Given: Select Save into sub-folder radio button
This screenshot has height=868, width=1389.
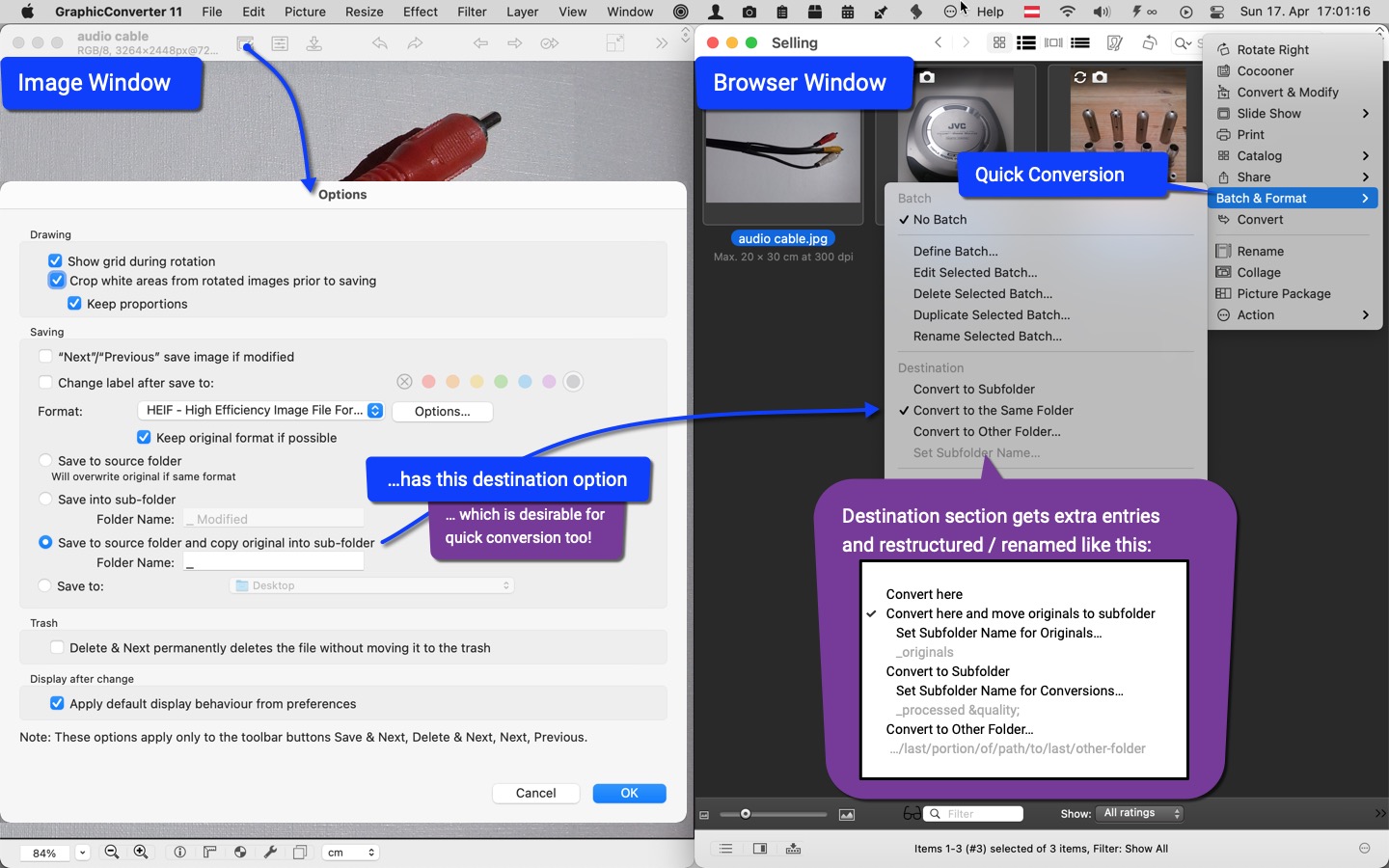Looking at the screenshot, I should [x=45, y=499].
